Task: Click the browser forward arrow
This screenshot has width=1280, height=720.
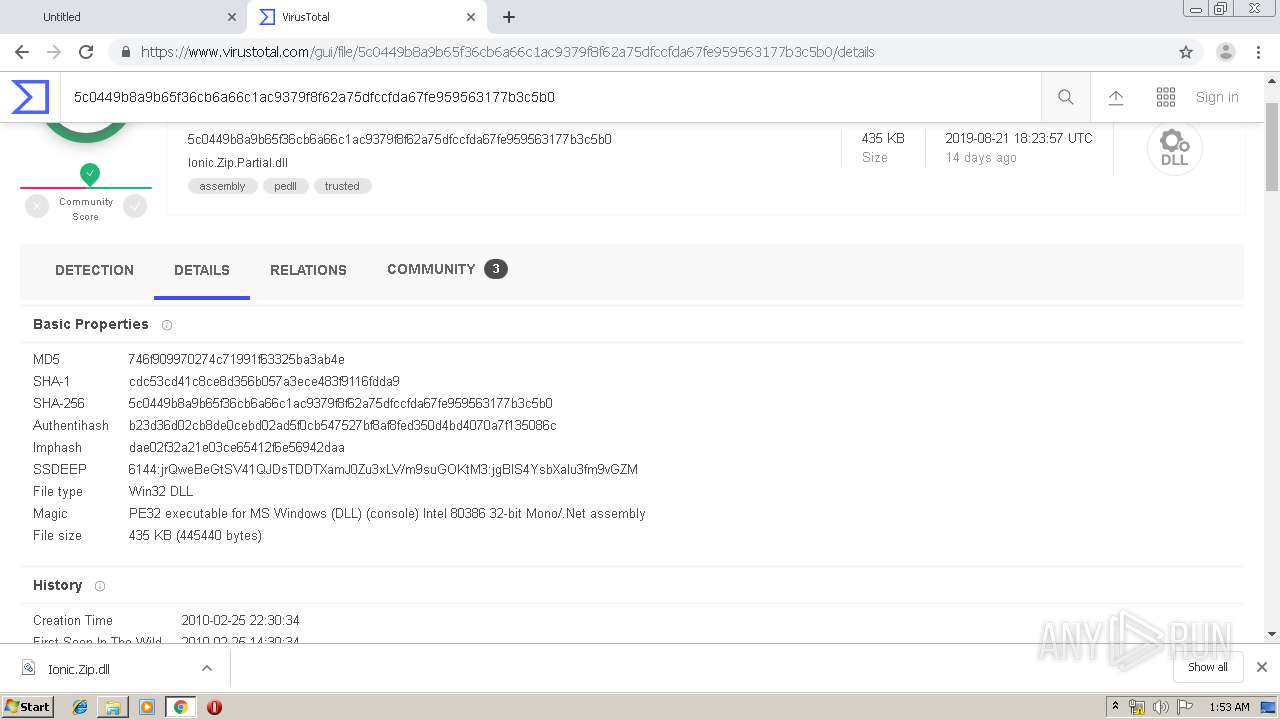Action: pyautogui.click(x=54, y=52)
